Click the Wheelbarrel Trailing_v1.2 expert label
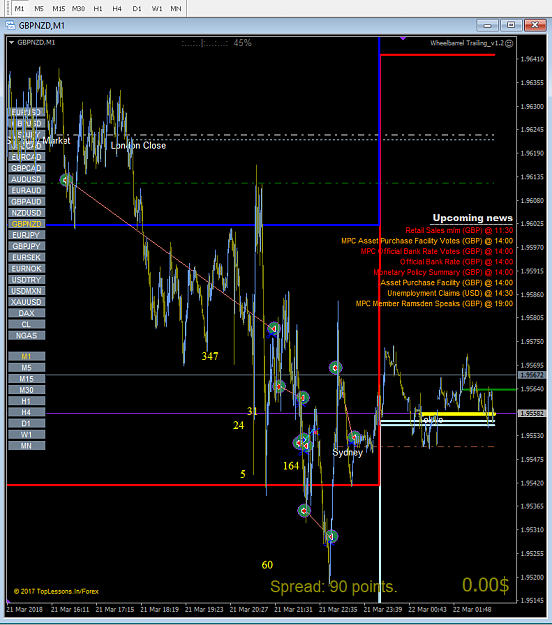This screenshot has width=552, height=625. pos(467,43)
